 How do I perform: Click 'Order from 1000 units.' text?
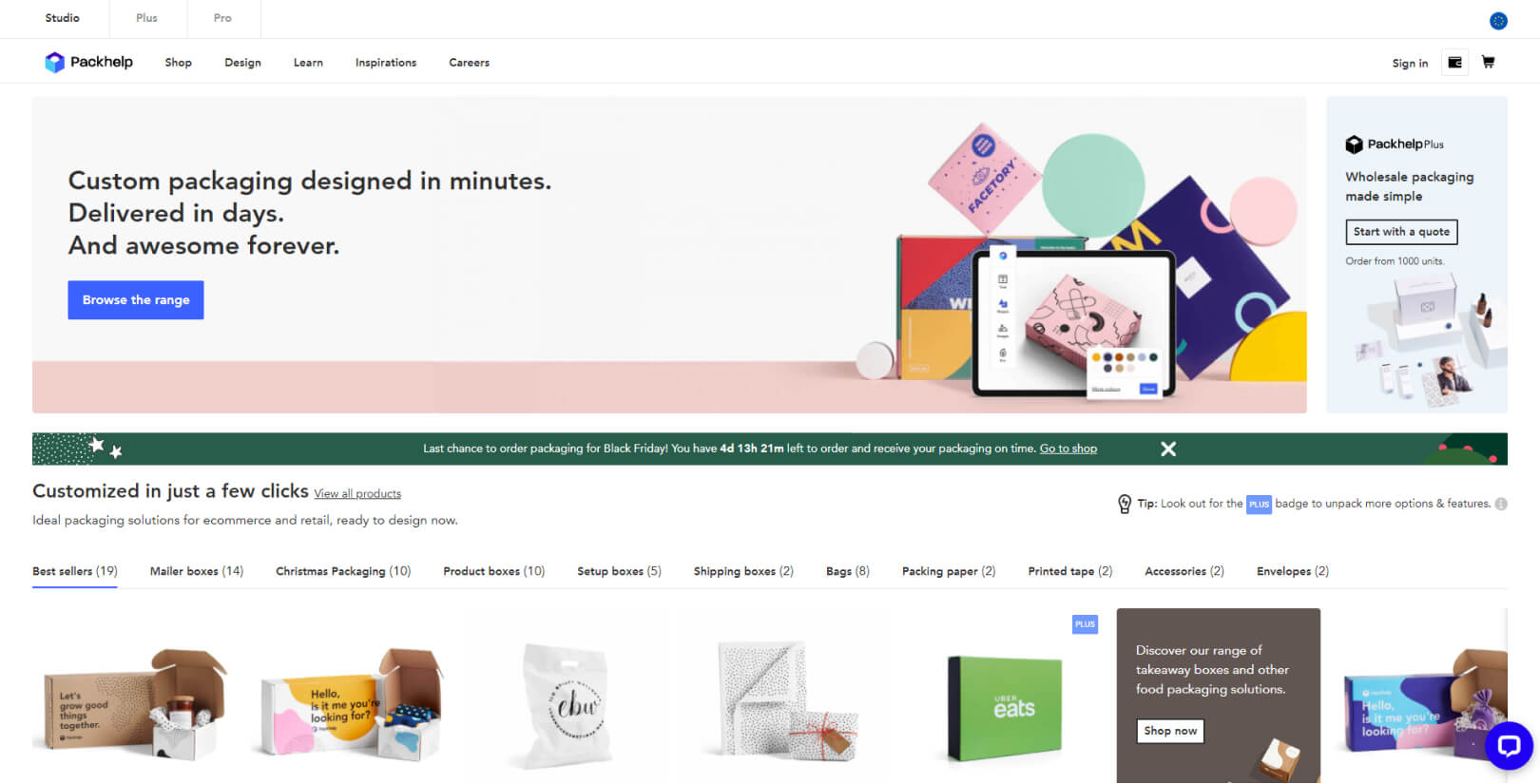1395,261
